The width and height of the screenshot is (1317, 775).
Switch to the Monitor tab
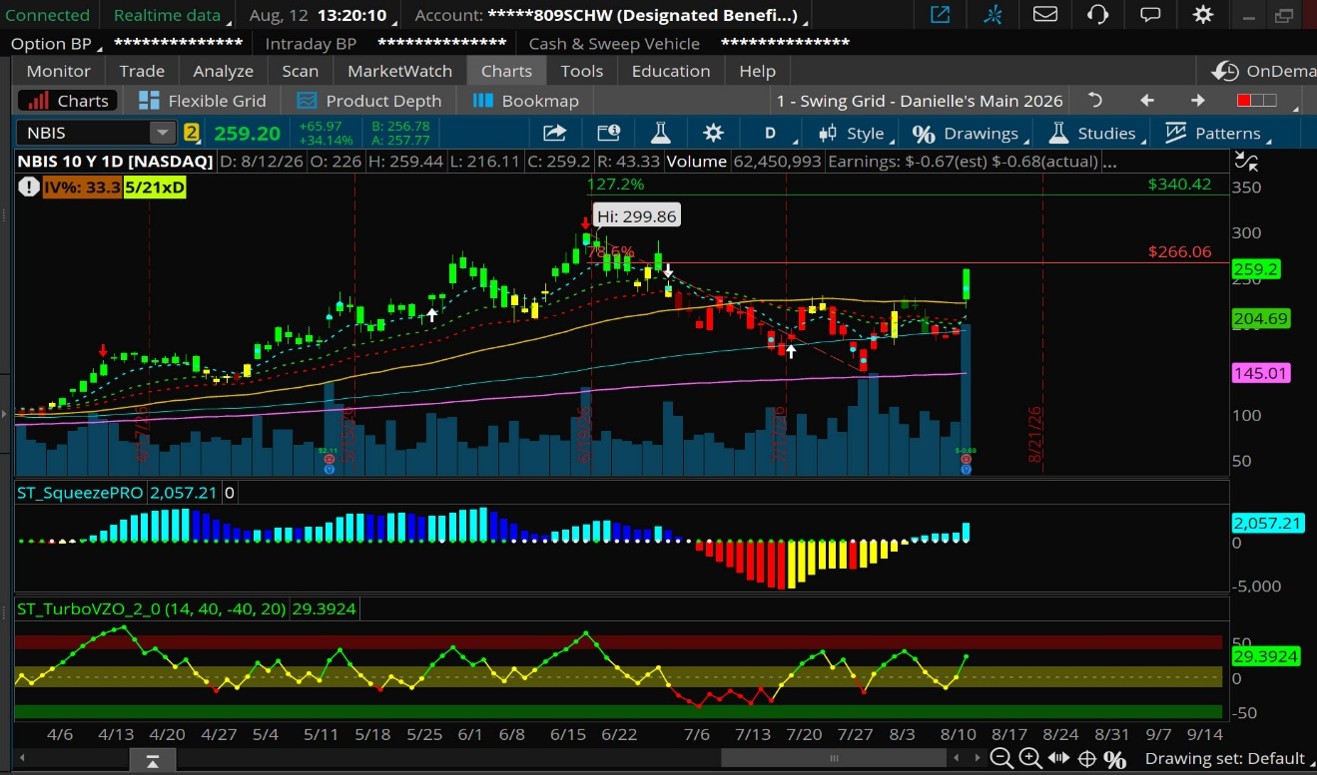58,71
